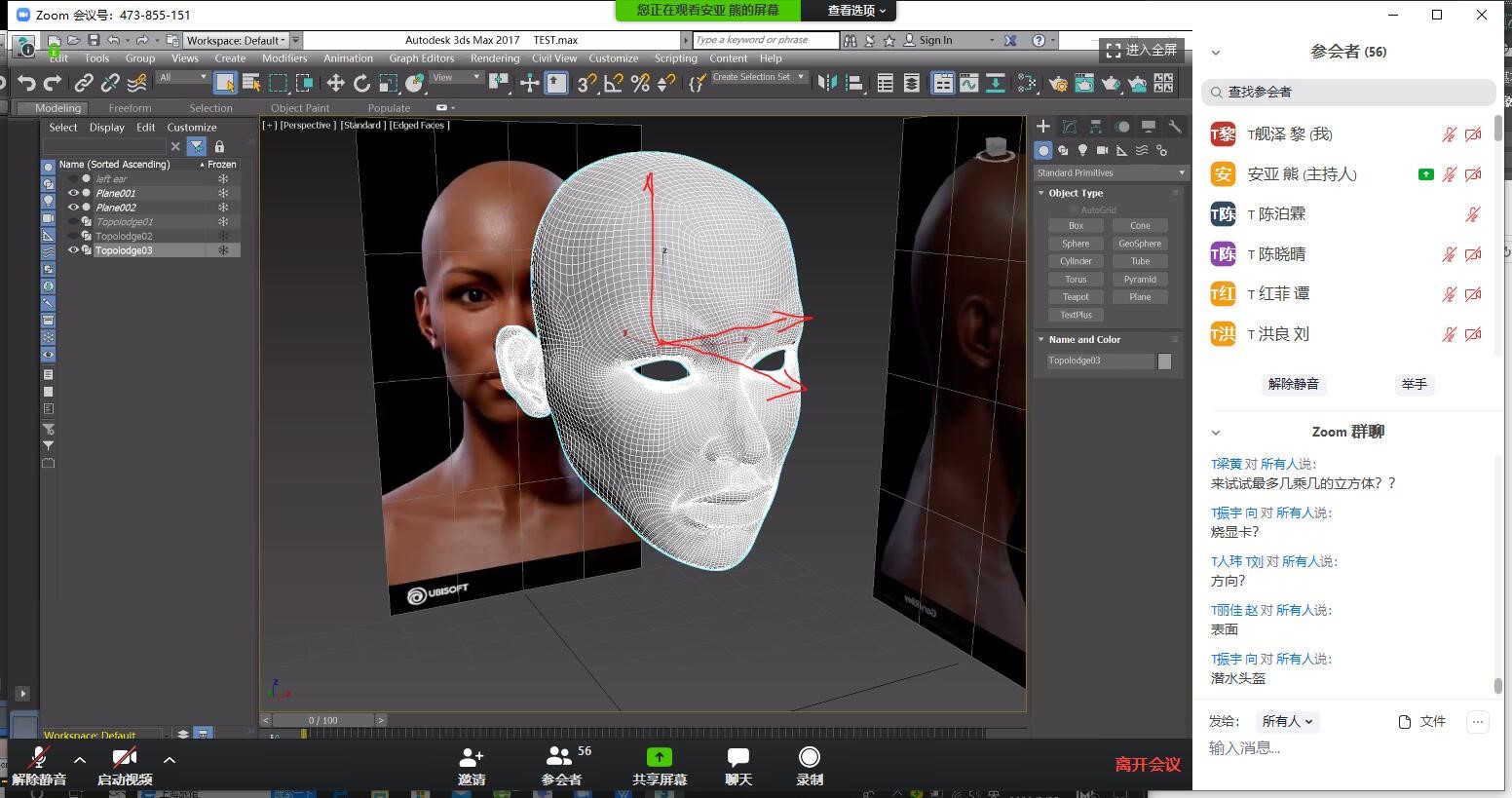The image size is (1512, 798).
Task: Select the Helpers category icon
Action: click(1121, 151)
